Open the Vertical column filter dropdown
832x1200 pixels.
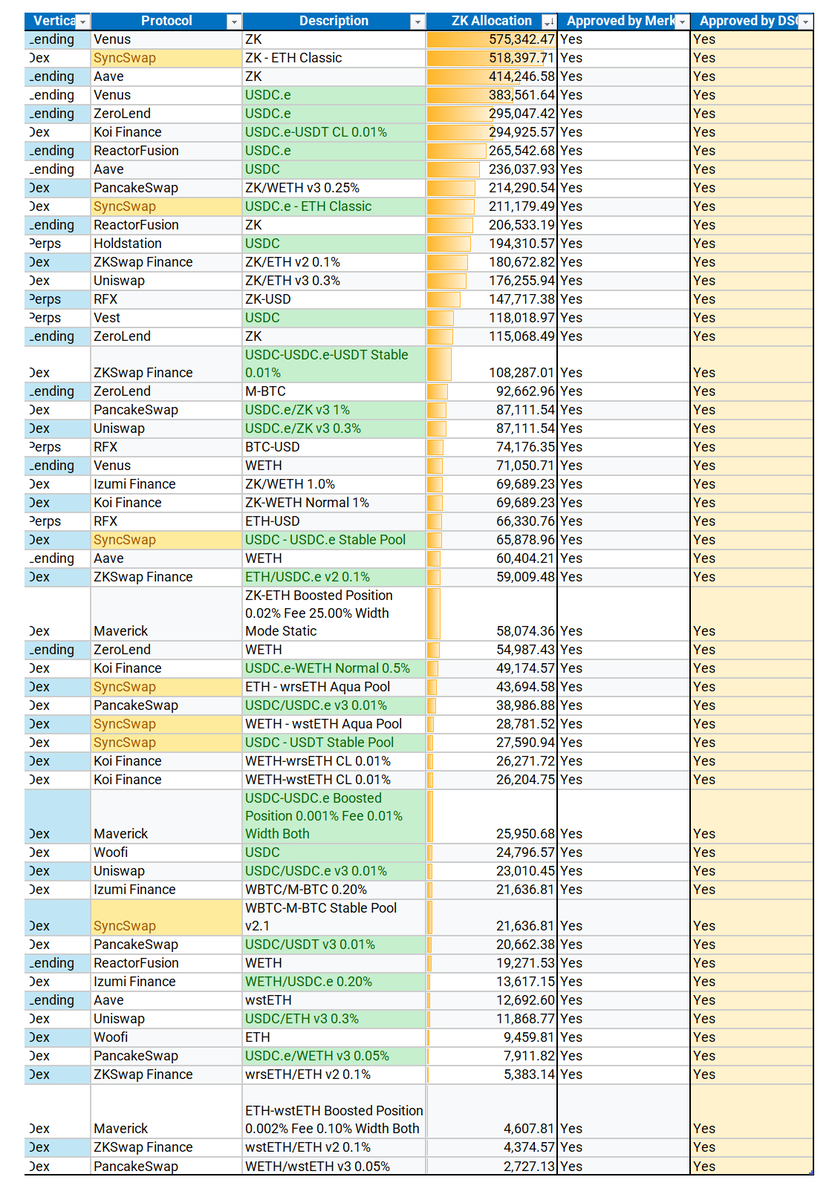pyautogui.click(x=83, y=21)
